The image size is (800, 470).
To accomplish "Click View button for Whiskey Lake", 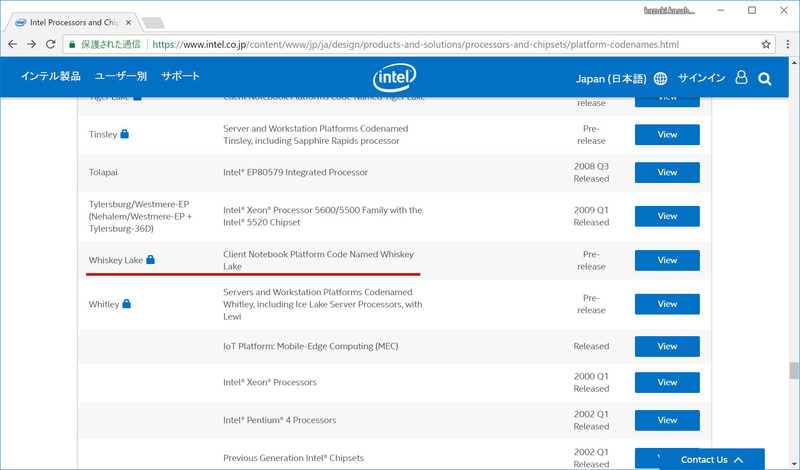I will [x=667, y=260].
